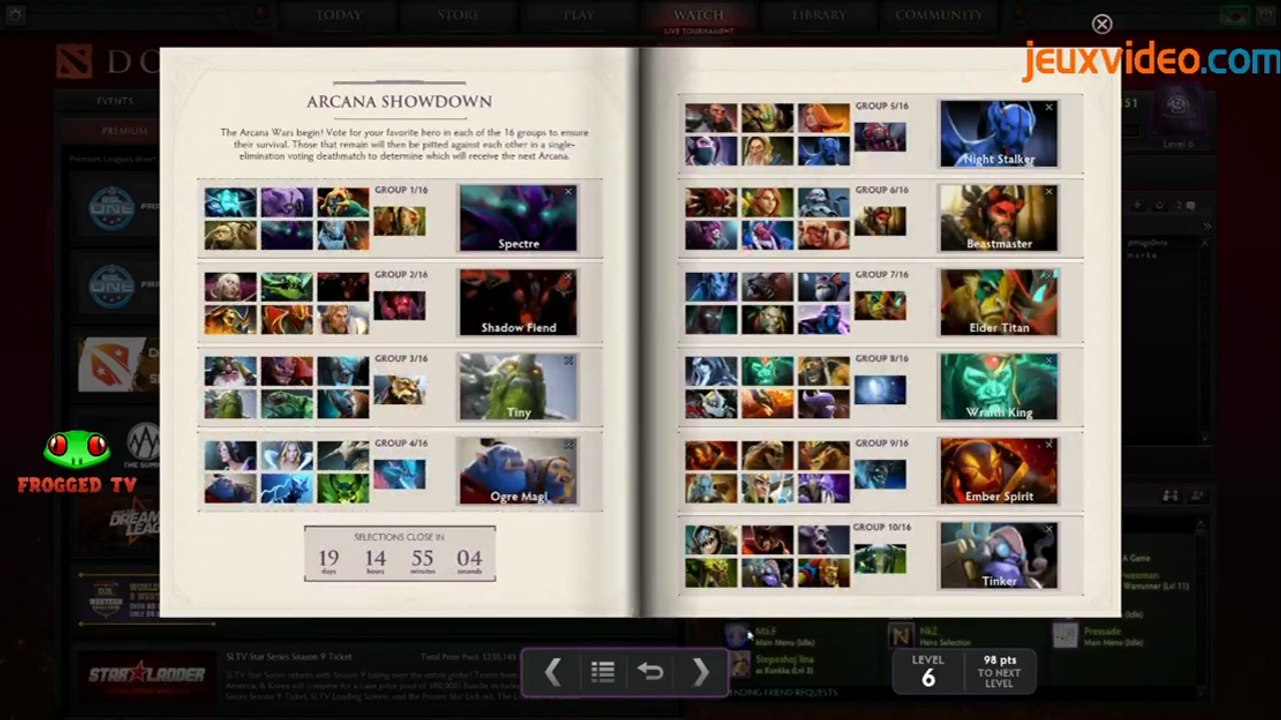
Task: Vote Tidehunter in Group 3/16
Action: 287,403
